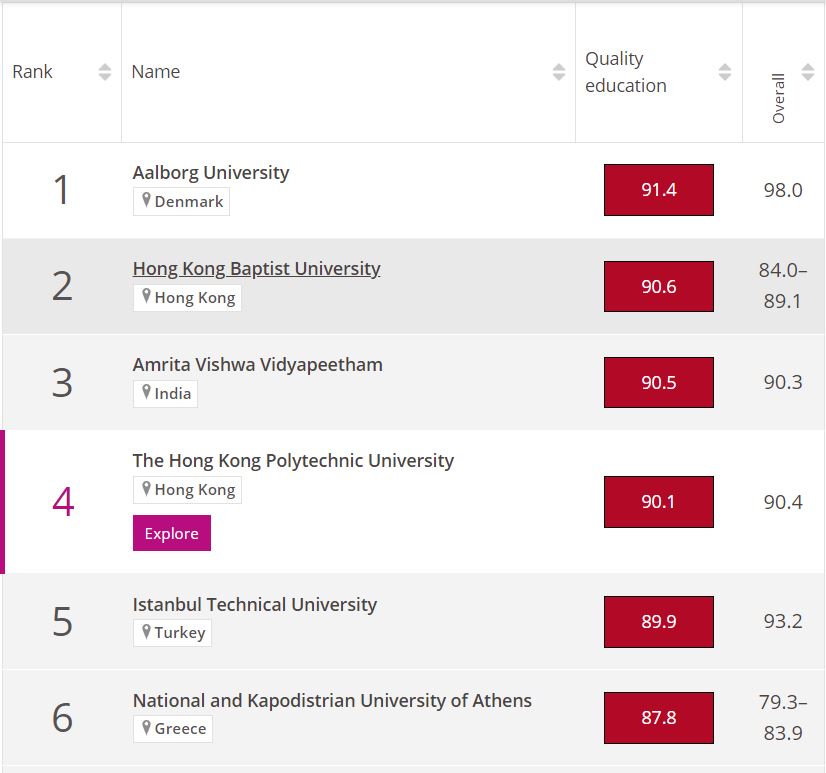Click the Greece location pin icon
826x773 pixels.
[x=146, y=728]
